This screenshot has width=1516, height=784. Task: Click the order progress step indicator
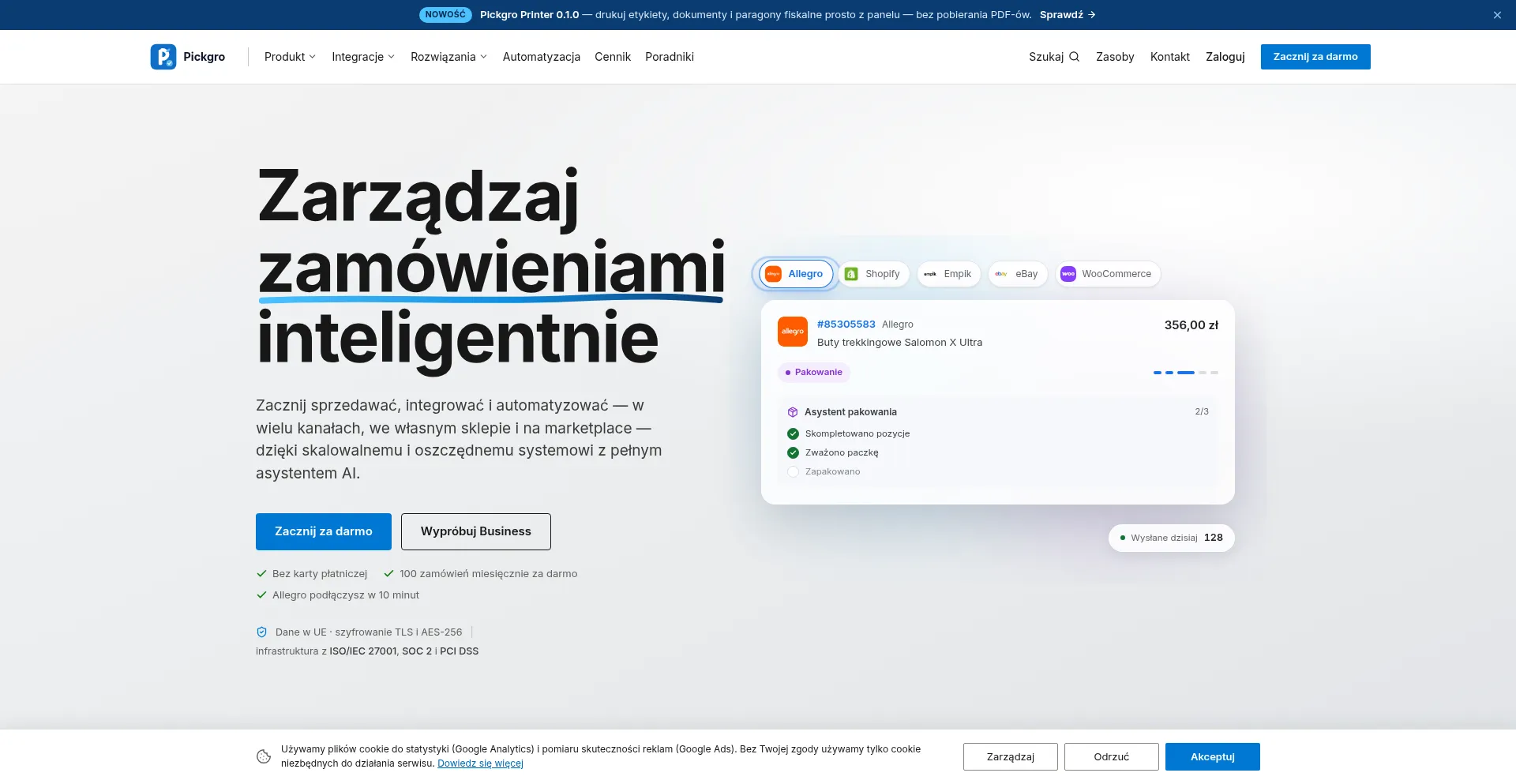coord(1186,373)
